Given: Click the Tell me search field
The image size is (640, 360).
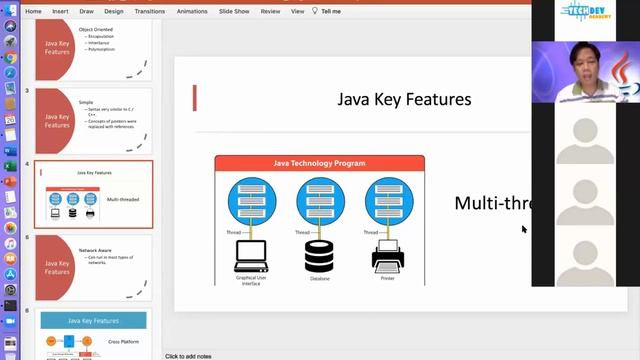Looking at the screenshot, I should click(331, 11).
